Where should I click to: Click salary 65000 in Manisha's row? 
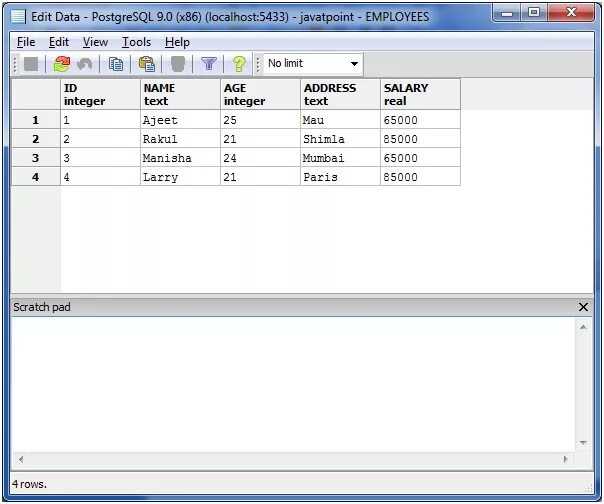click(420, 158)
